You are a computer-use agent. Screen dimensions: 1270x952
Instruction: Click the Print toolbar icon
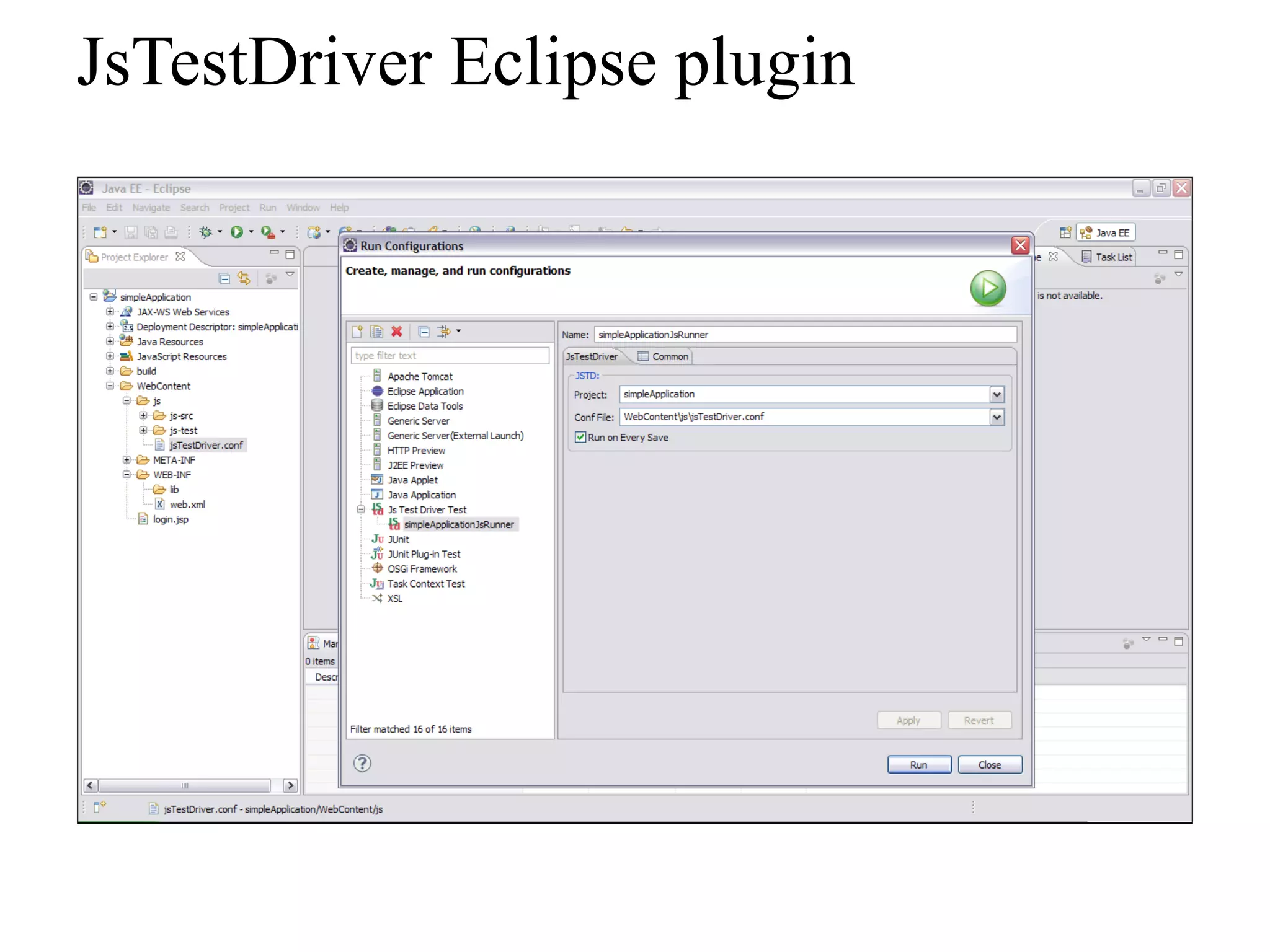click(x=171, y=232)
